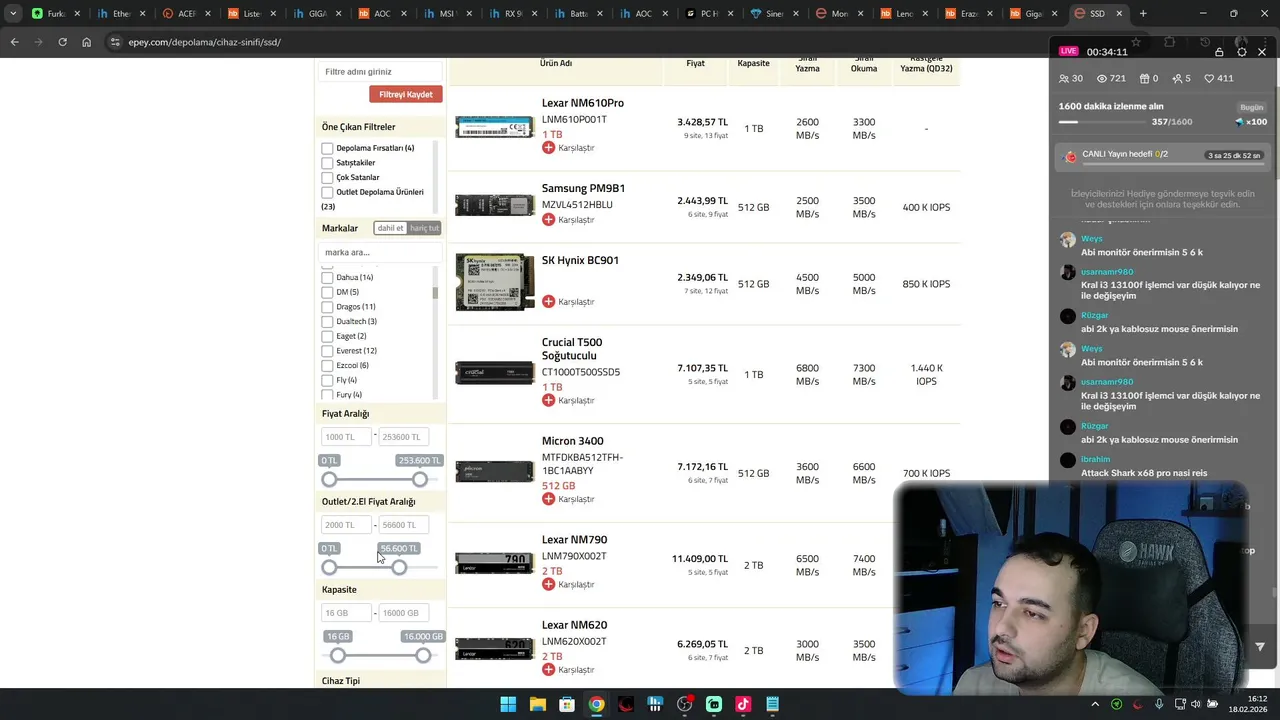The height and width of the screenshot is (720, 1280).
Task: Click the Karşılaştır plus icon for Lexar NM620
Action: point(548,670)
